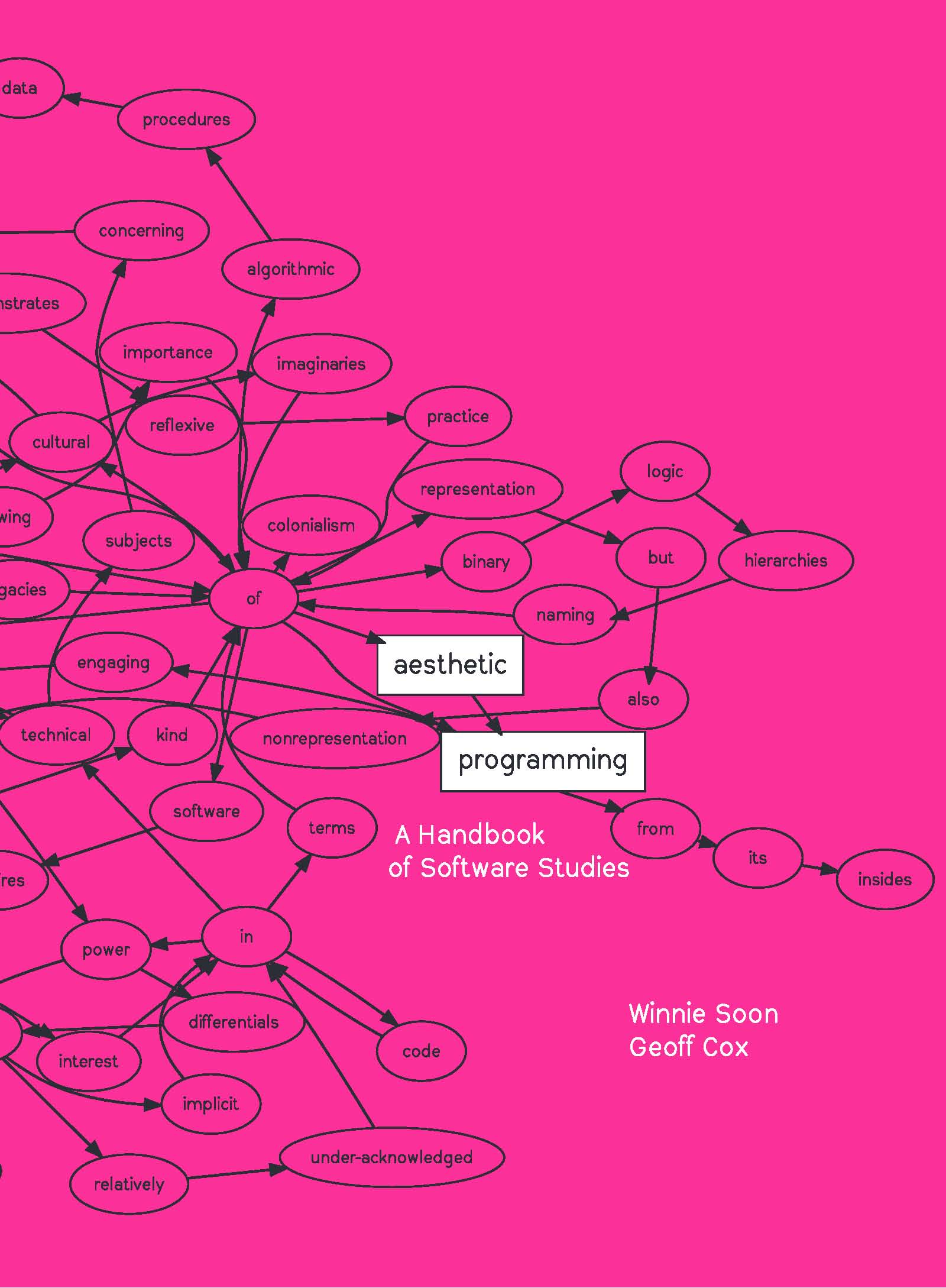The height and width of the screenshot is (1288, 946).
Task: Click author name 'Geoff Cox'
Action: (688, 1047)
